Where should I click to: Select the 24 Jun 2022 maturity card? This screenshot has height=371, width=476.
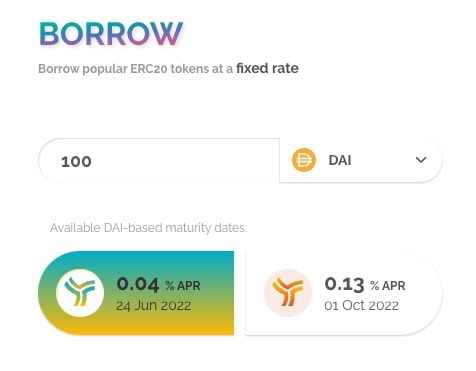point(136,293)
